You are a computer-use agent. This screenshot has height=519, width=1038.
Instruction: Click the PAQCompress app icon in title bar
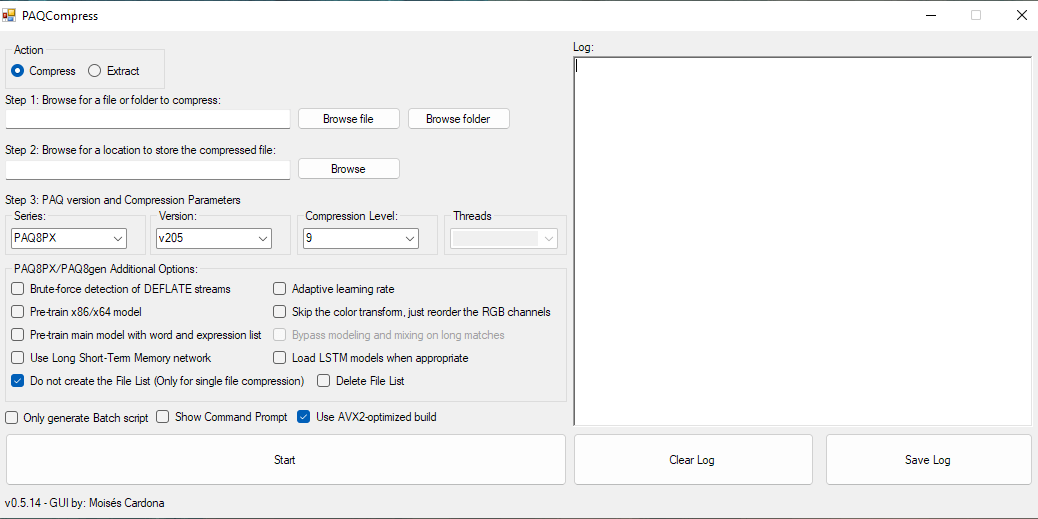point(9,15)
